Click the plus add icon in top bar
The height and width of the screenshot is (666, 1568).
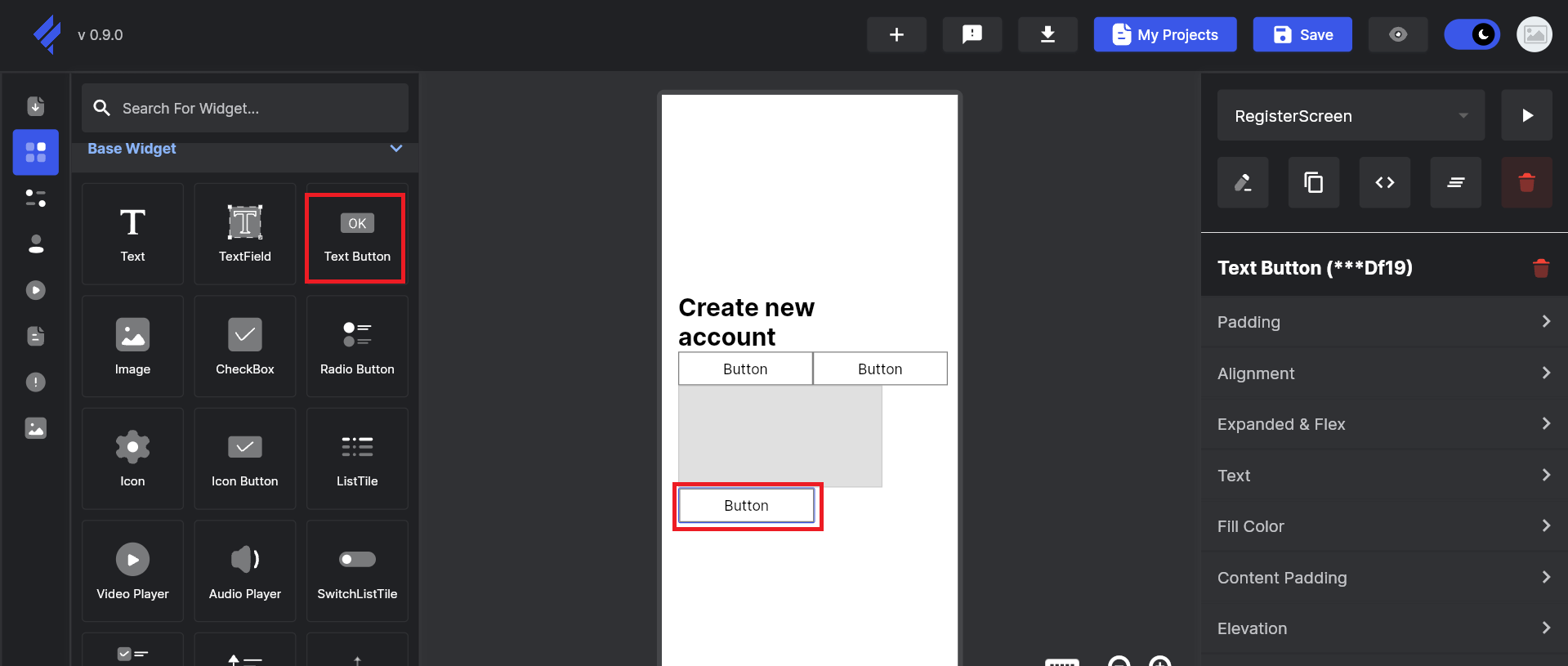coord(896,34)
